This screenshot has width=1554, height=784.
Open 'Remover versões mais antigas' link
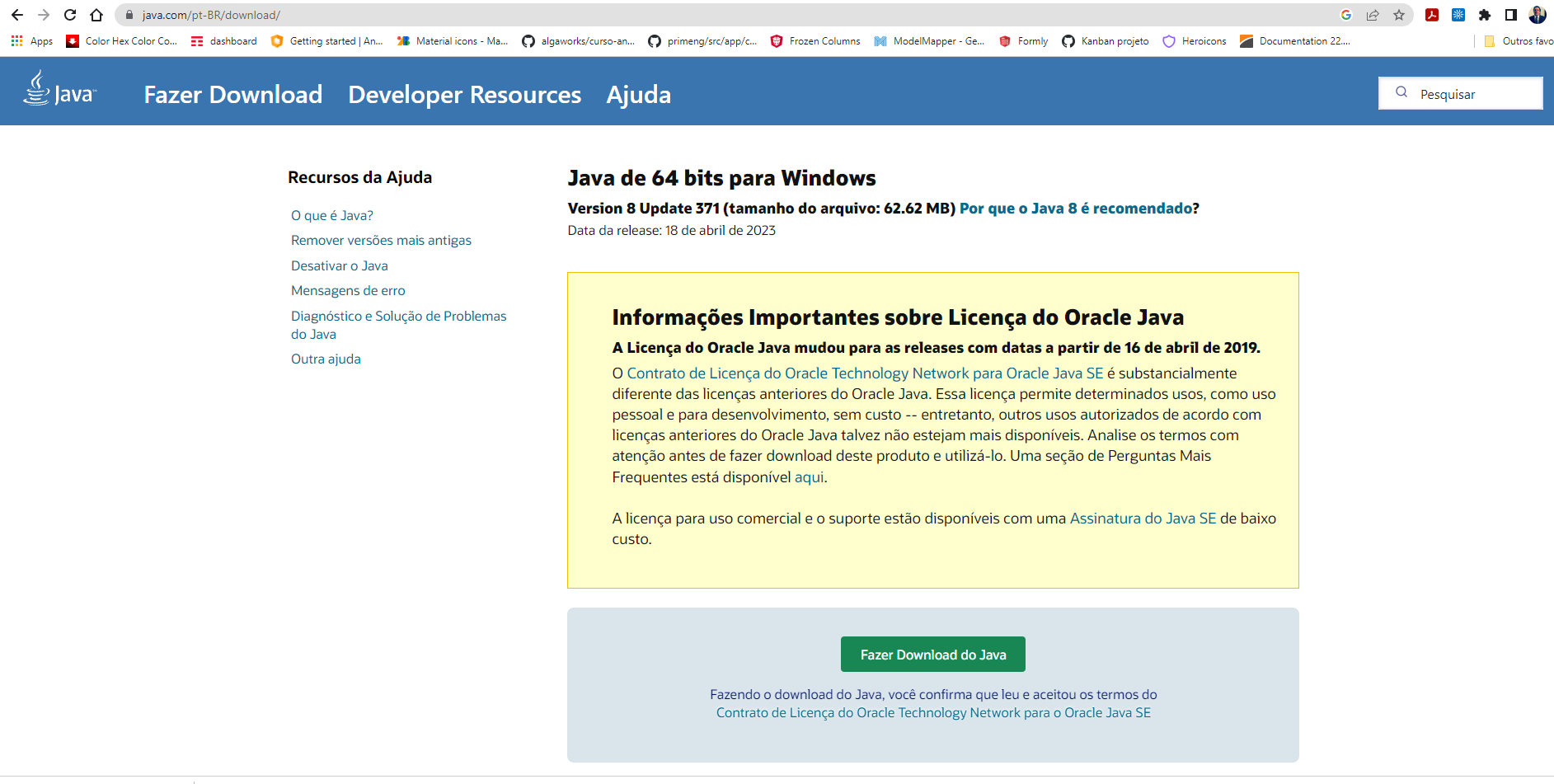(x=381, y=240)
